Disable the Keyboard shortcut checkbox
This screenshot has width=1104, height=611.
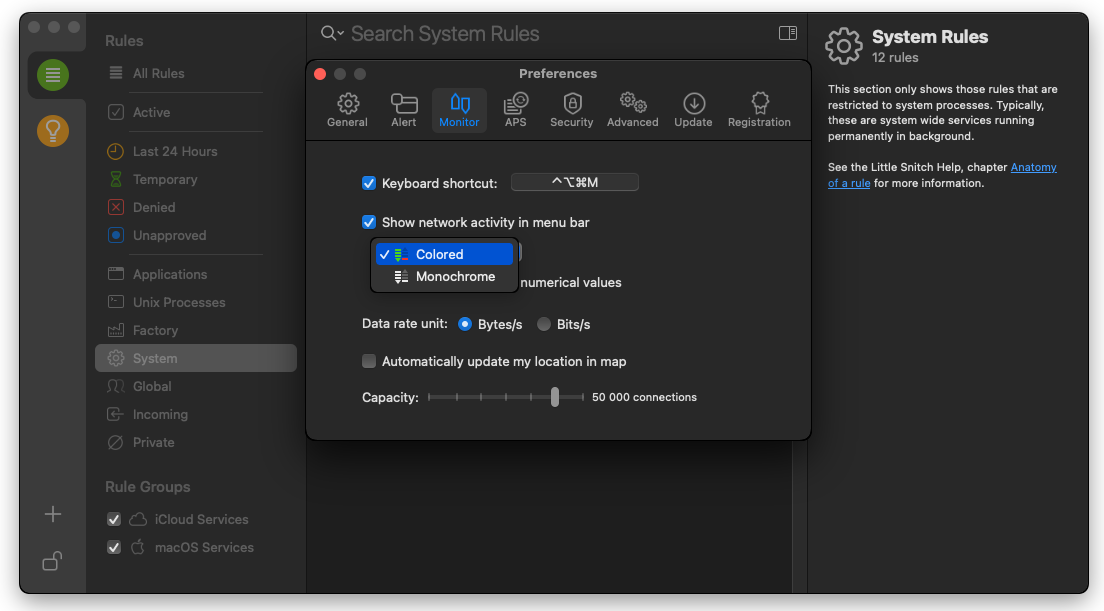pos(369,183)
